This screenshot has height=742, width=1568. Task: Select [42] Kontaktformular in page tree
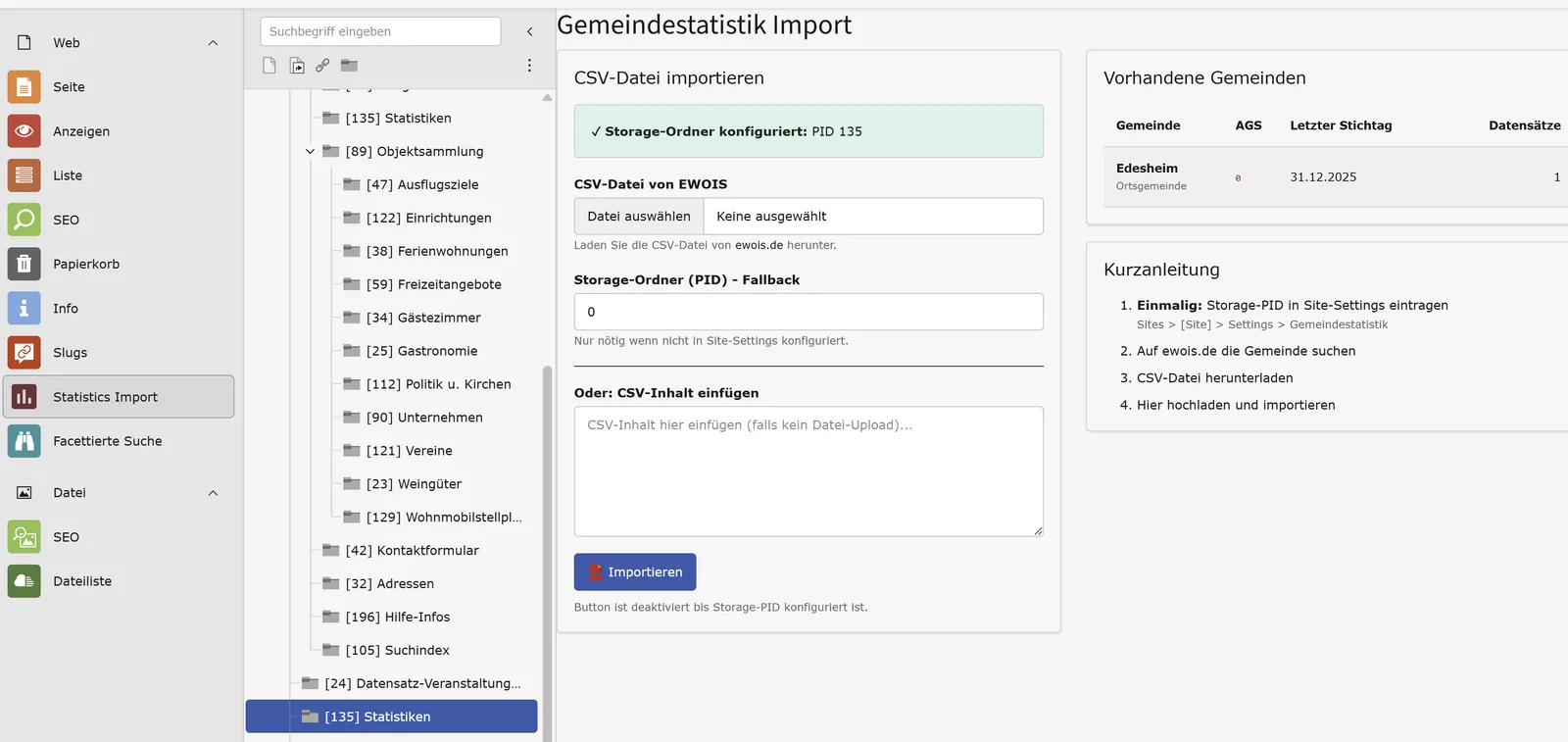coord(413,551)
